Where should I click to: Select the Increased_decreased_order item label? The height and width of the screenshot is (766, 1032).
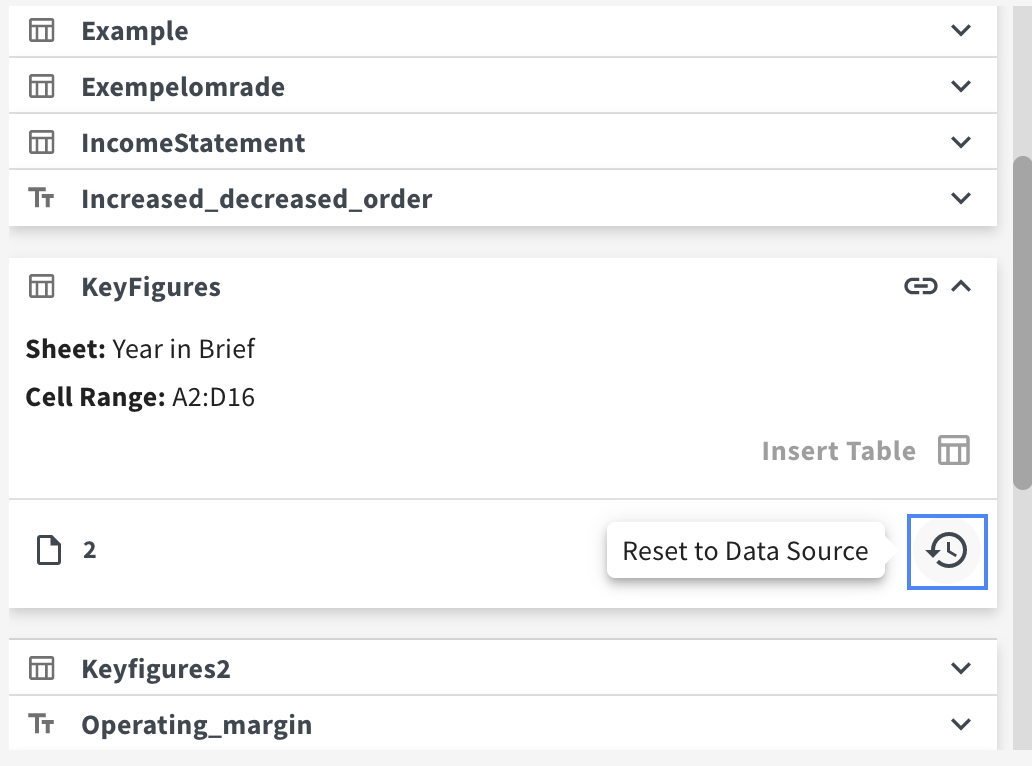pyautogui.click(x=257, y=199)
